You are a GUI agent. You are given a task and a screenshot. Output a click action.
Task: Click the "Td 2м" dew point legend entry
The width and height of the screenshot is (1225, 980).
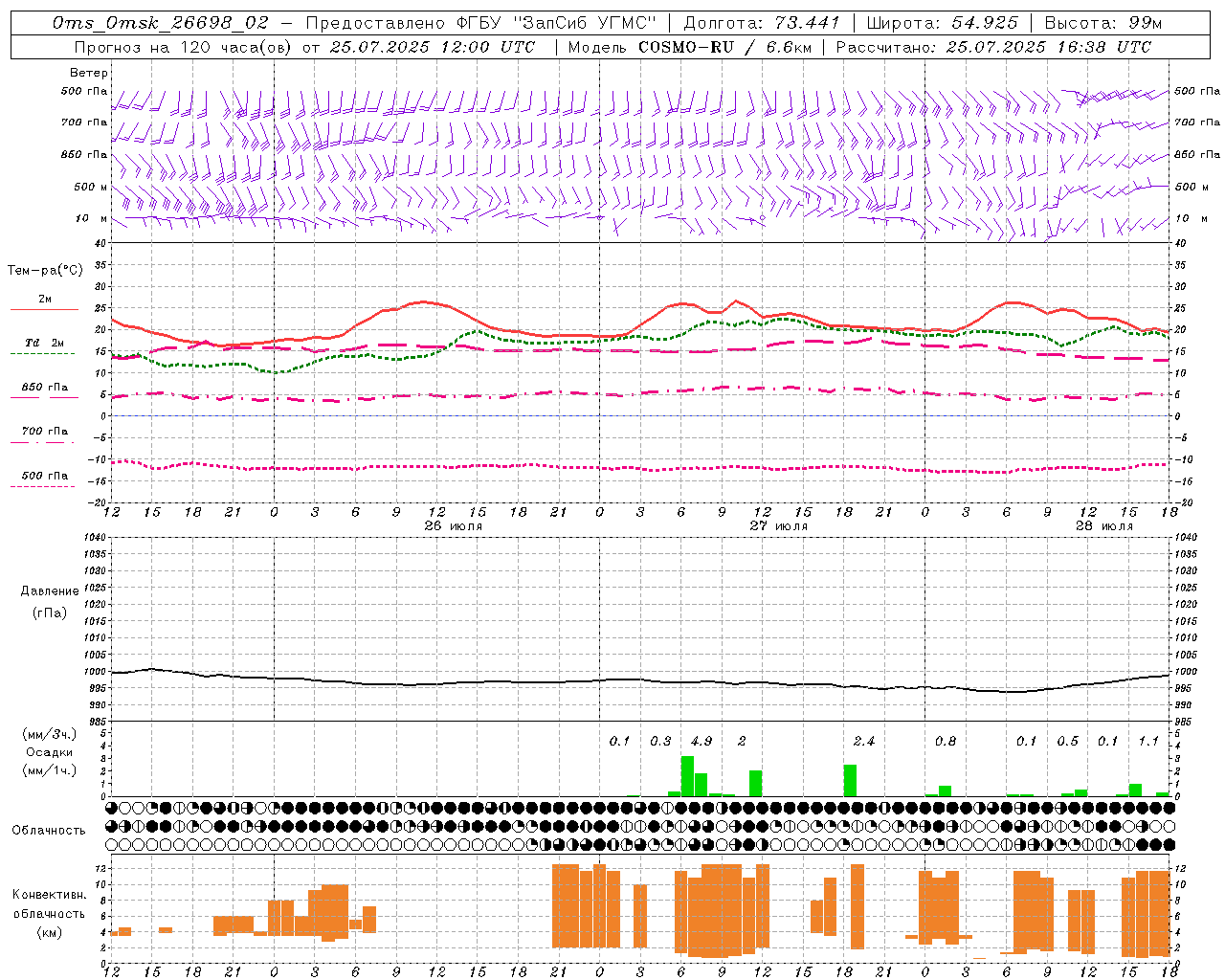(45, 343)
